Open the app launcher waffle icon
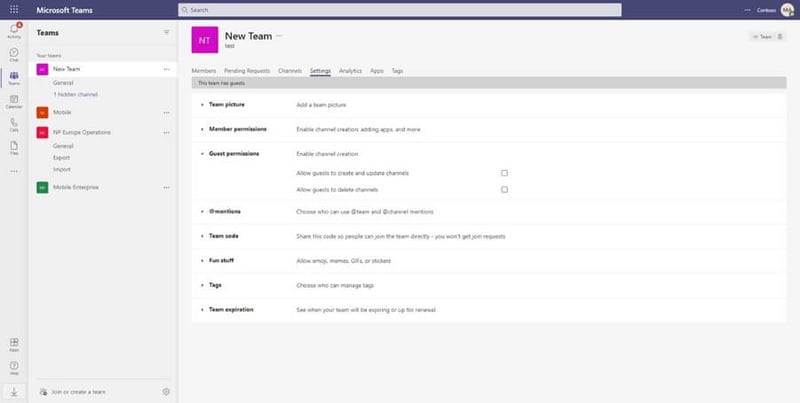800x403 pixels. click(14, 10)
